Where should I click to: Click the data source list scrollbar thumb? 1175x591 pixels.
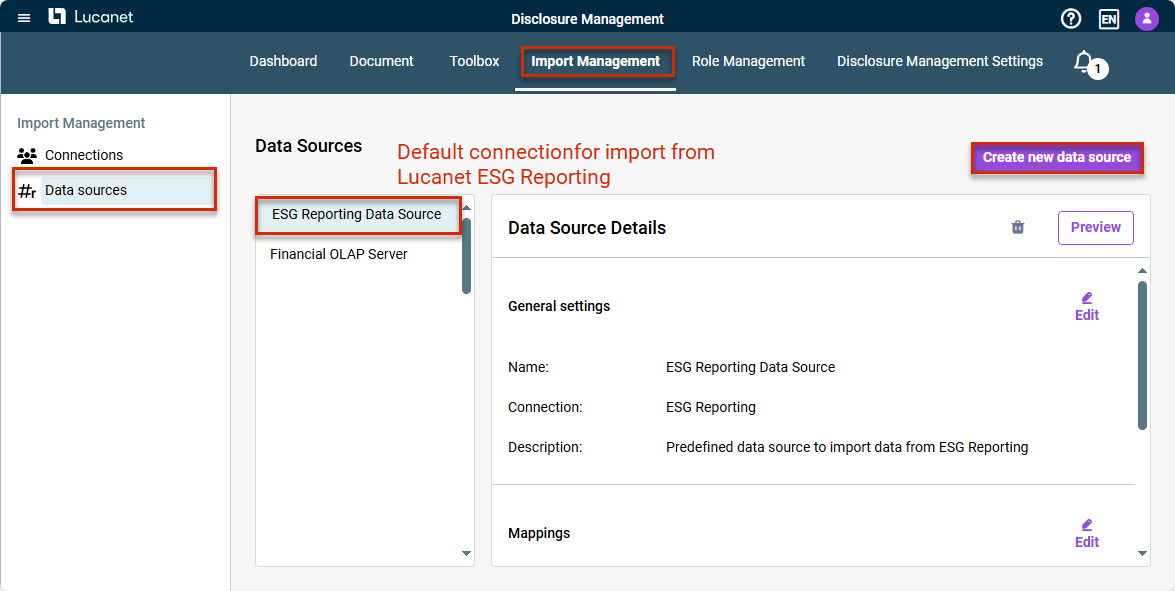(466, 255)
